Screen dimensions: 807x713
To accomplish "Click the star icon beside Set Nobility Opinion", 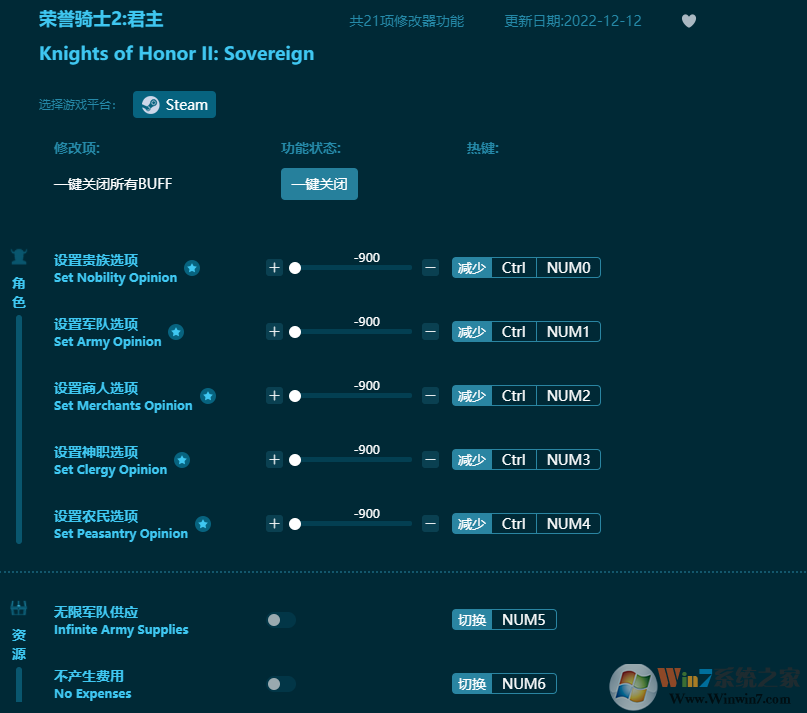I will pyautogui.click(x=192, y=268).
